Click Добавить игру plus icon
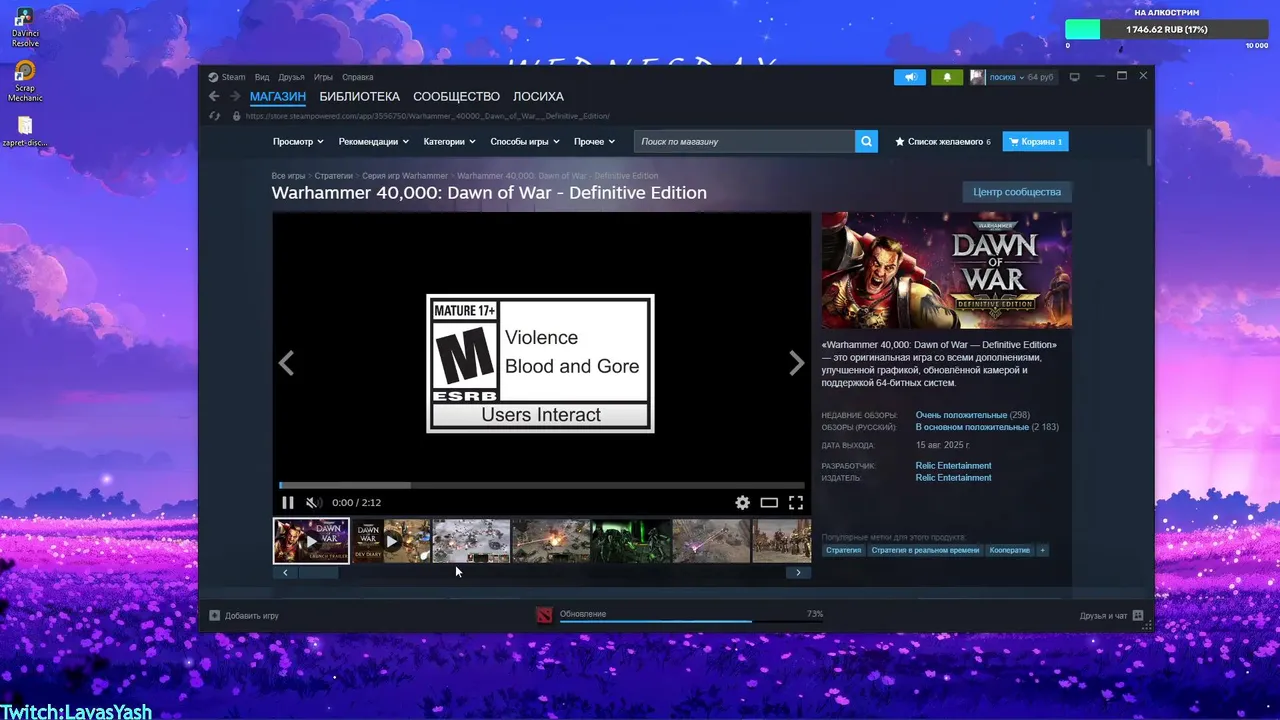 click(x=214, y=615)
